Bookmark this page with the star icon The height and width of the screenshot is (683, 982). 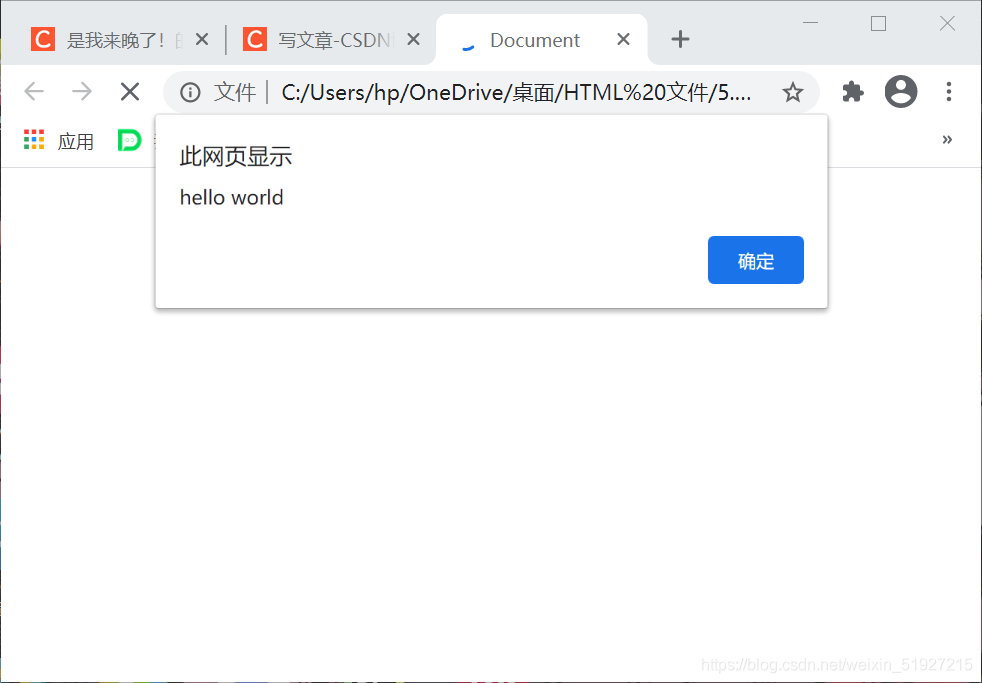click(x=793, y=91)
